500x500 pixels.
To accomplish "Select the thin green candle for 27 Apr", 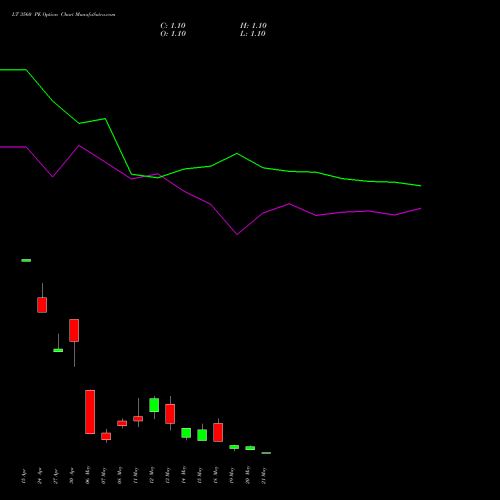I will 58,350.
